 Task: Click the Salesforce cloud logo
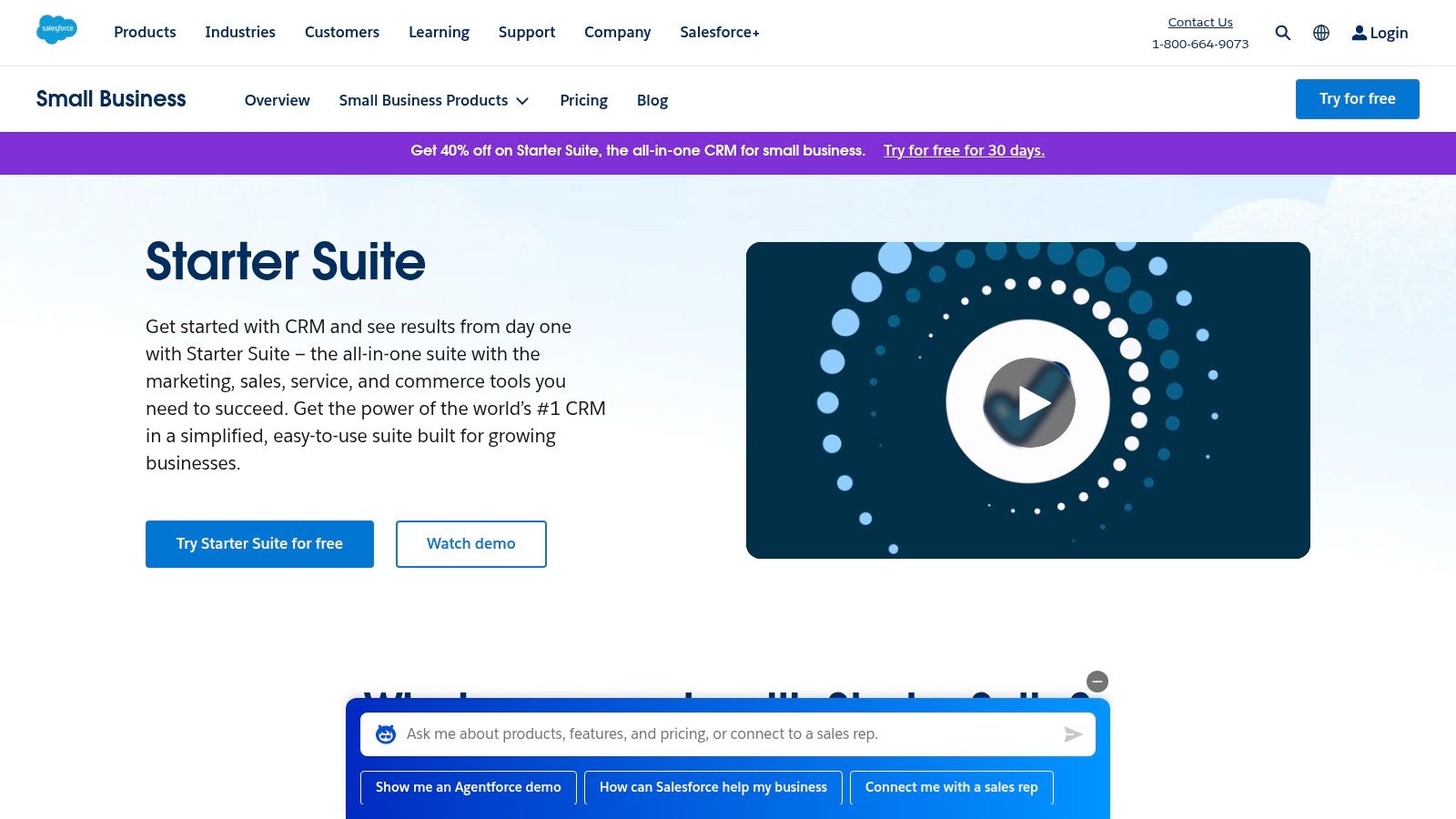(x=56, y=29)
